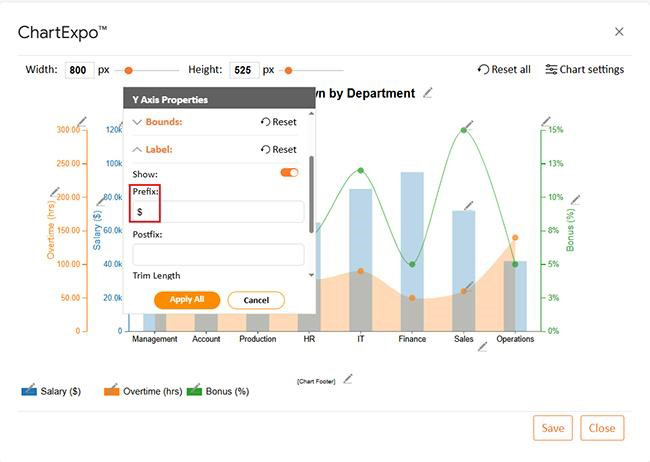The height and width of the screenshot is (462, 650).
Task: Edit the Salary ($) legend item icon
Action: pyautogui.click(x=29, y=390)
